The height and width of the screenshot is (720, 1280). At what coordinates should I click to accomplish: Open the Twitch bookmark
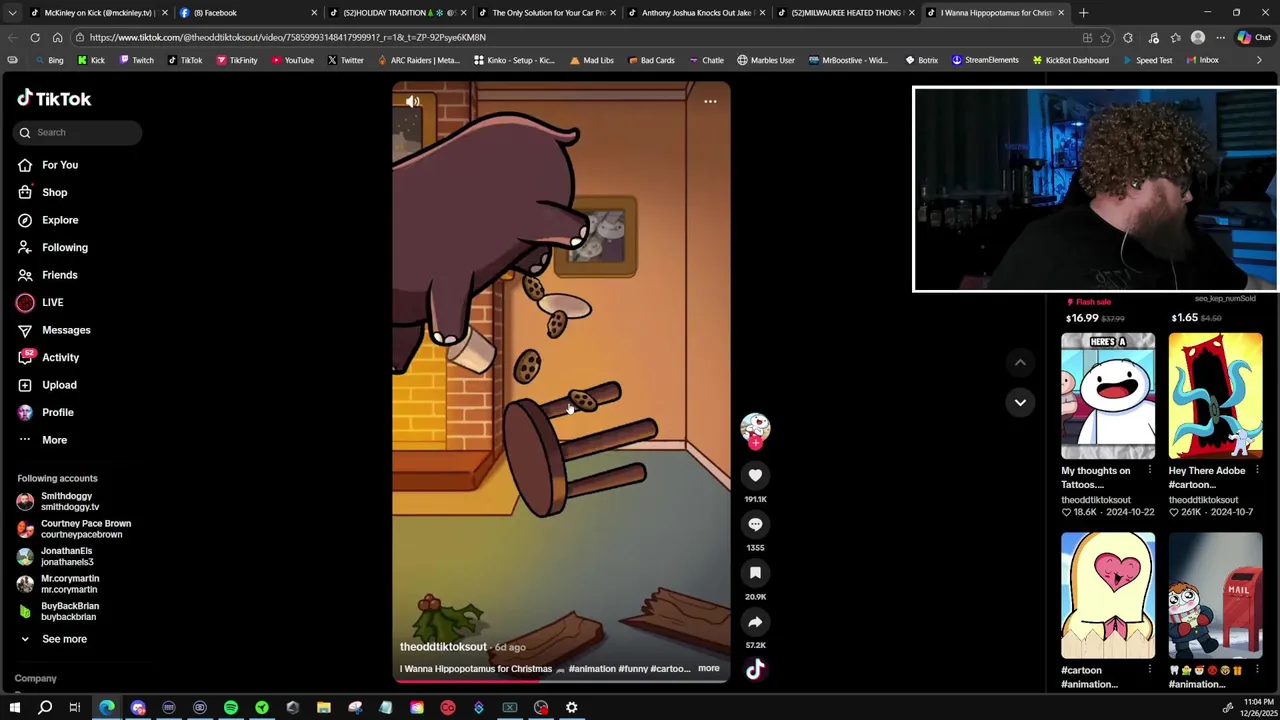136,60
